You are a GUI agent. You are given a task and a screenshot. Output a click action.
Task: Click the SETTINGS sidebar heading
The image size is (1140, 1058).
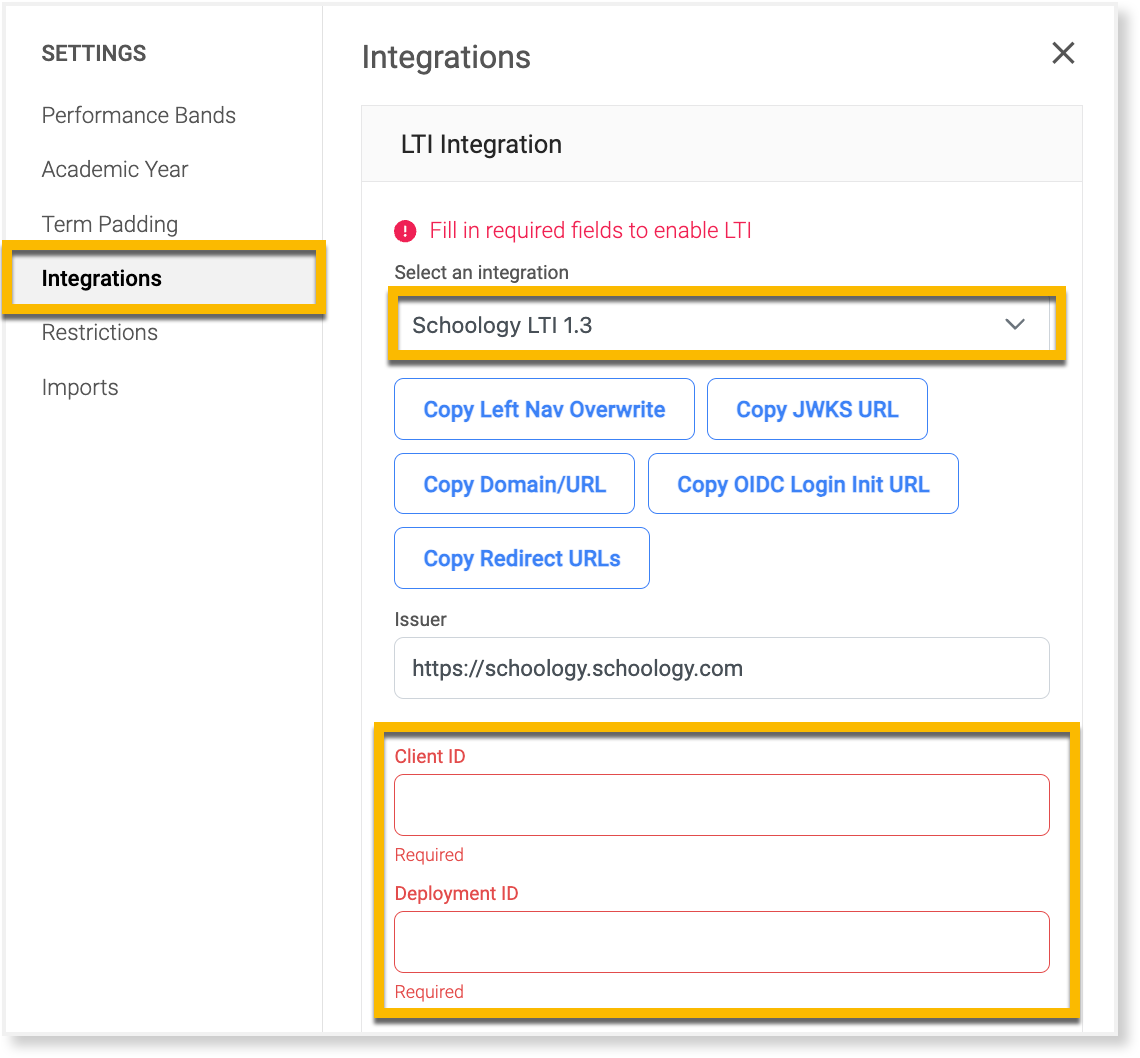click(x=94, y=53)
